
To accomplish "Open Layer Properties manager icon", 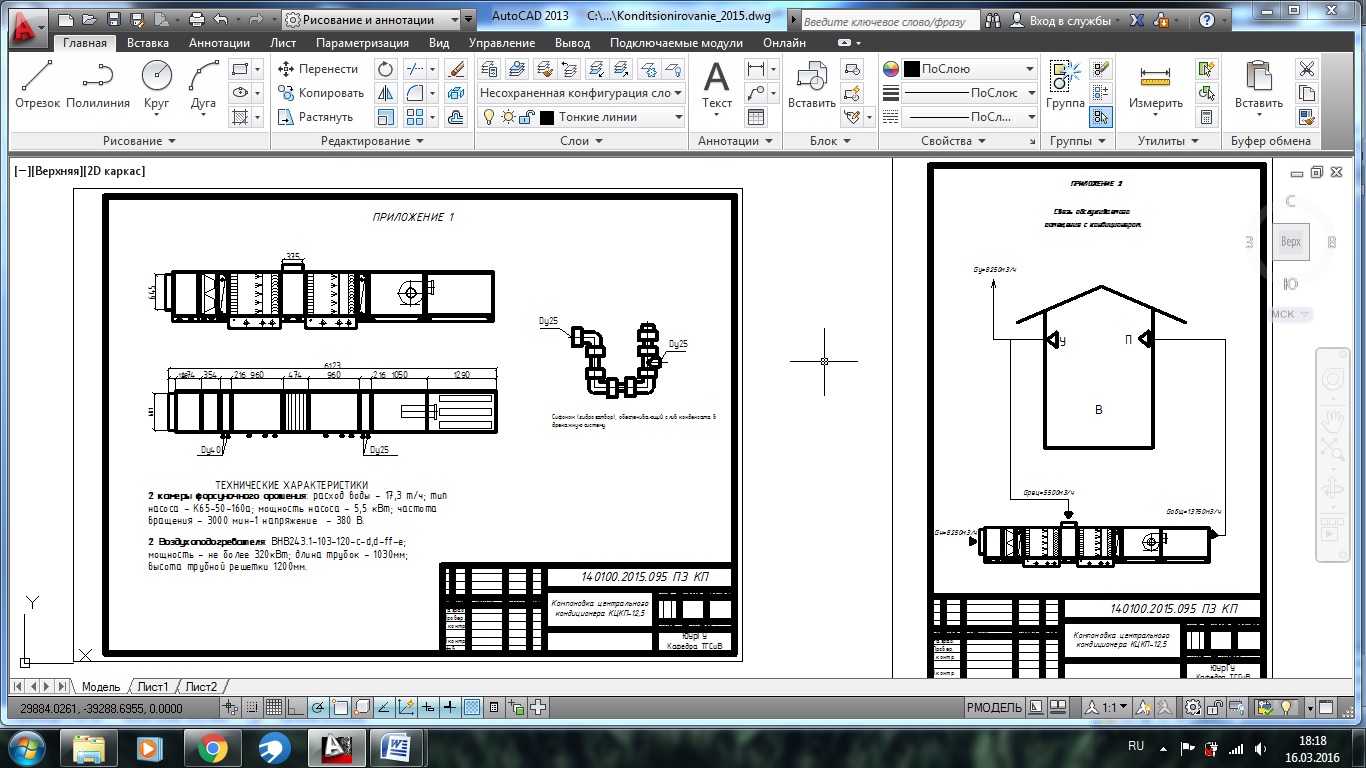I will [x=489, y=69].
